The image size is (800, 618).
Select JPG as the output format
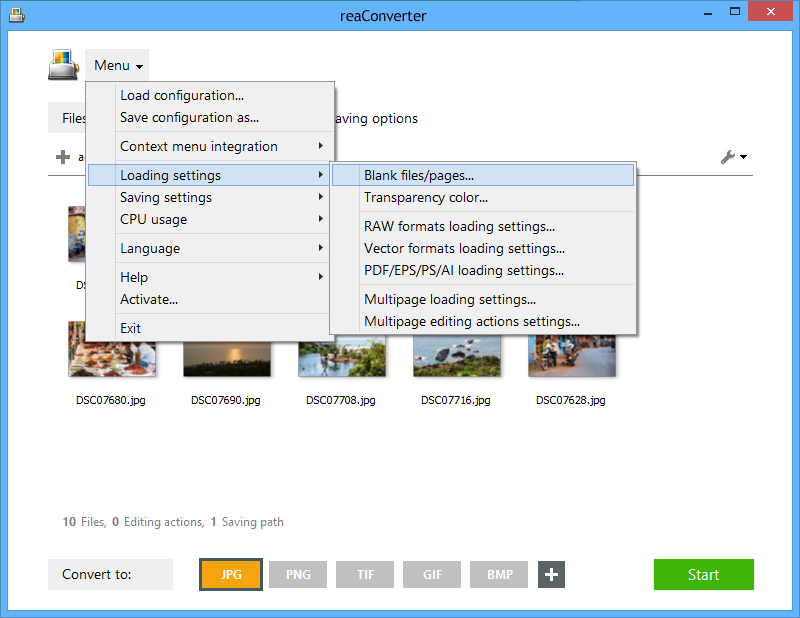point(231,575)
